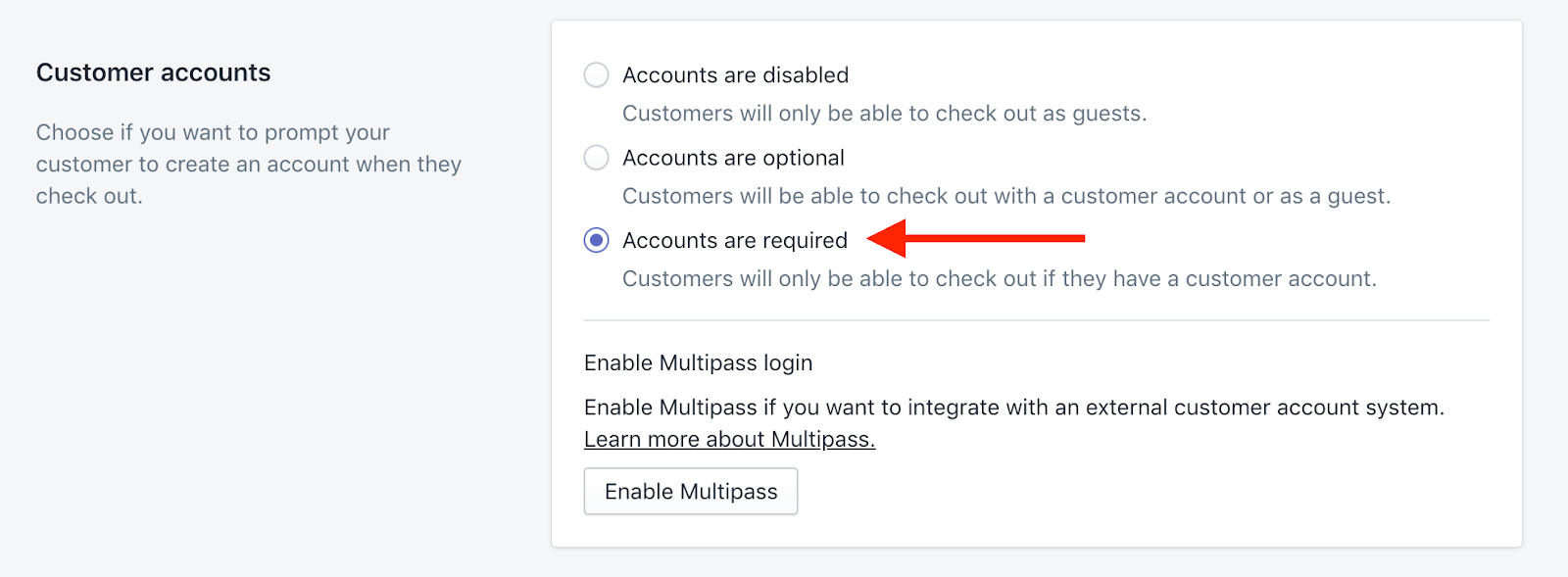The image size is (1568, 577).
Task: Click the red arrow annotation icon
Action: (x=976, y=238)
